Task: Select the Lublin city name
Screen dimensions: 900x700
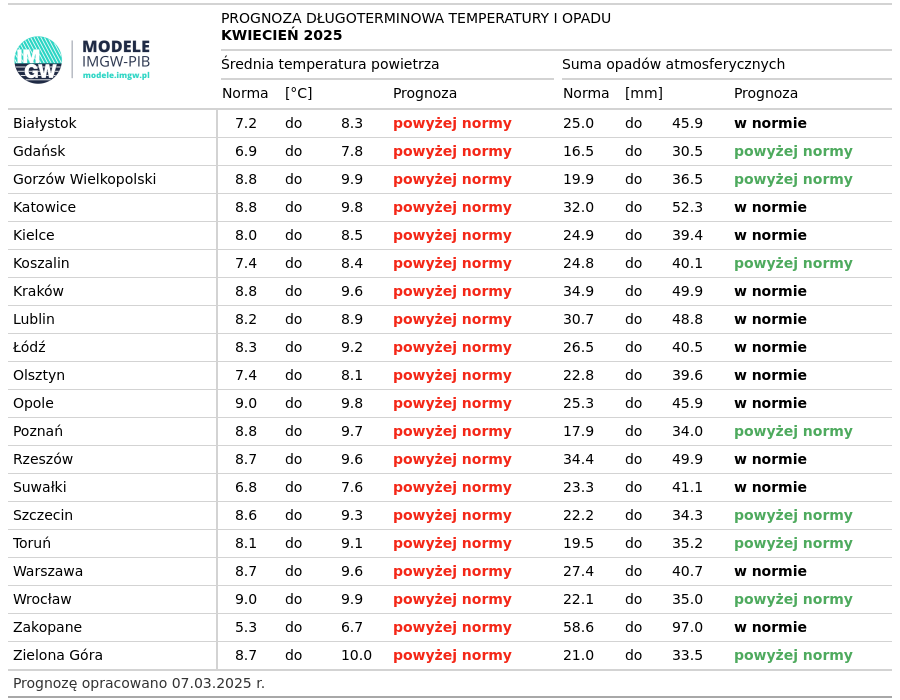Action: [34, 319]
